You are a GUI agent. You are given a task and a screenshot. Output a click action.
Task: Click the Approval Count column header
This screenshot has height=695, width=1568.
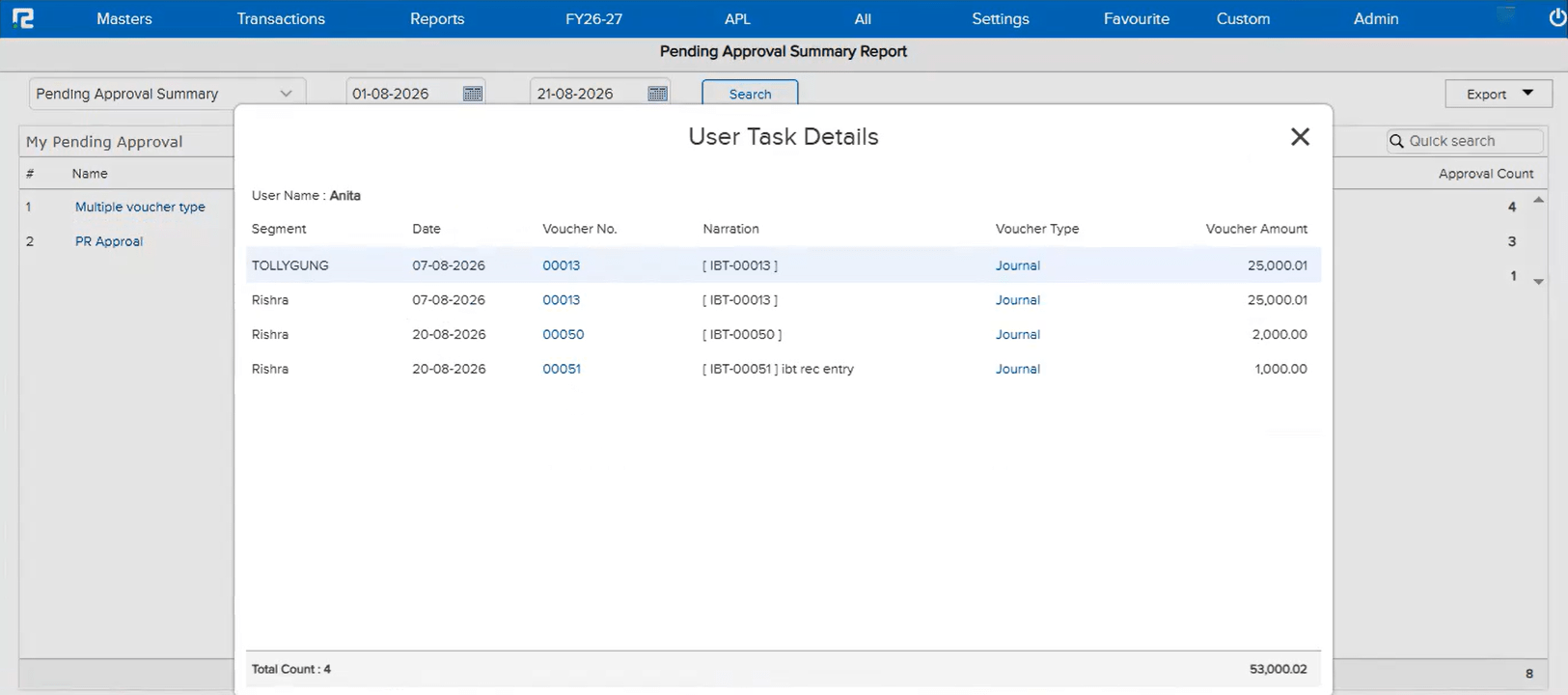tap(1486, 174)
